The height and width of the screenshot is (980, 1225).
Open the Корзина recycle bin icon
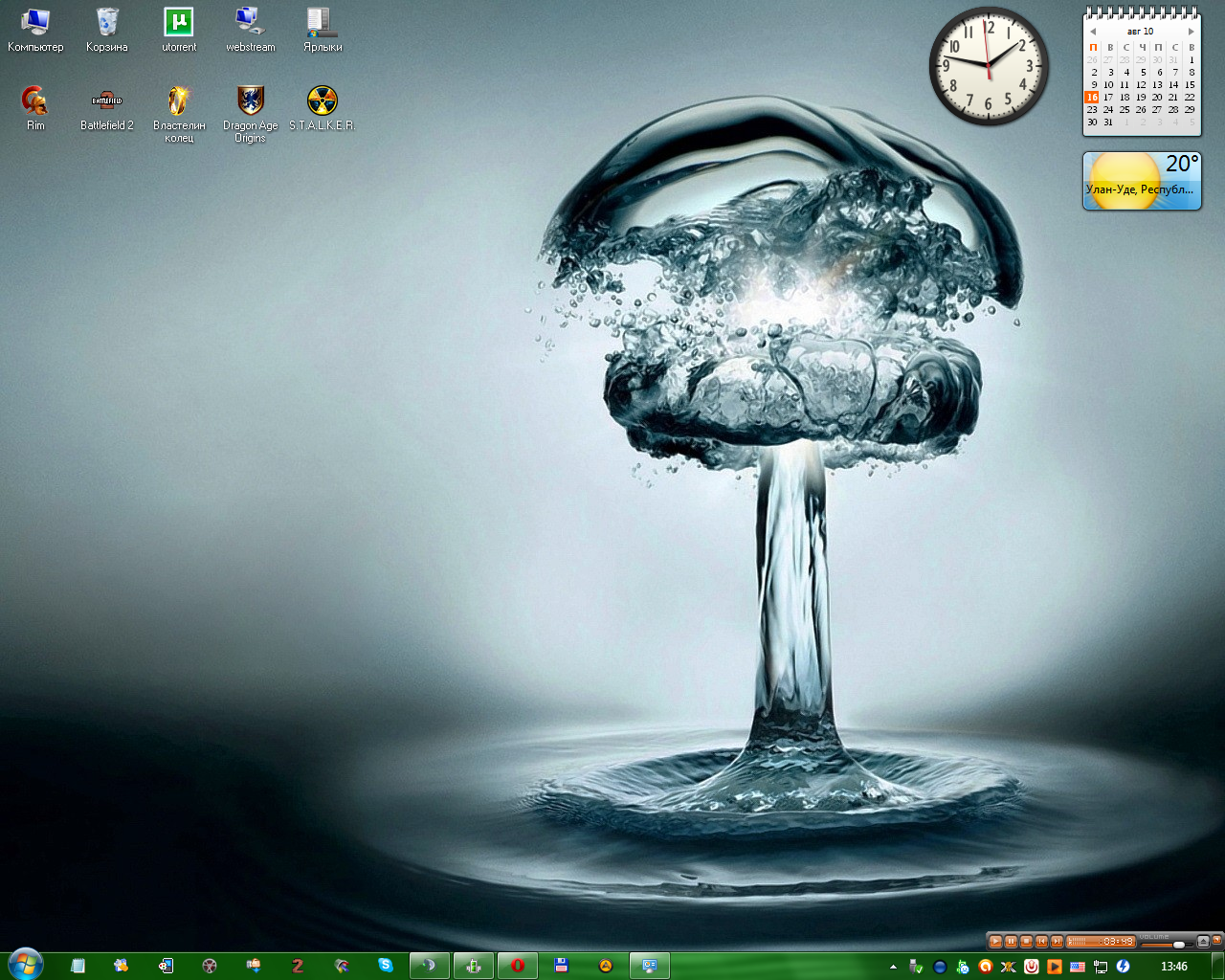coord(107,23)
